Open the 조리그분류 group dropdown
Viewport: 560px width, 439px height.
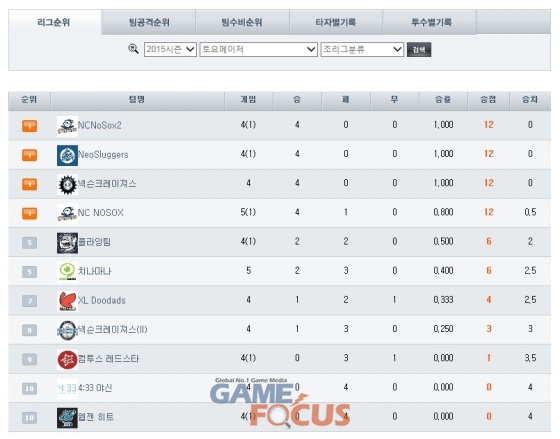pos(362,49)
